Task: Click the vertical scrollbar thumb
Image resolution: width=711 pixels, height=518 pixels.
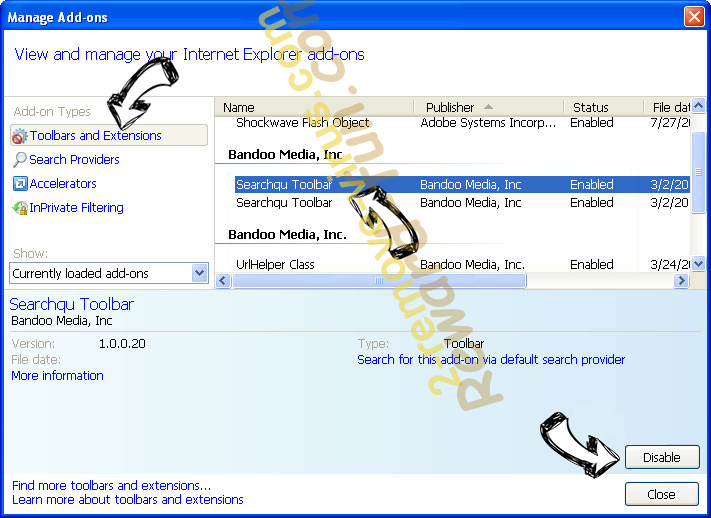Action: [x=698, y=171]
